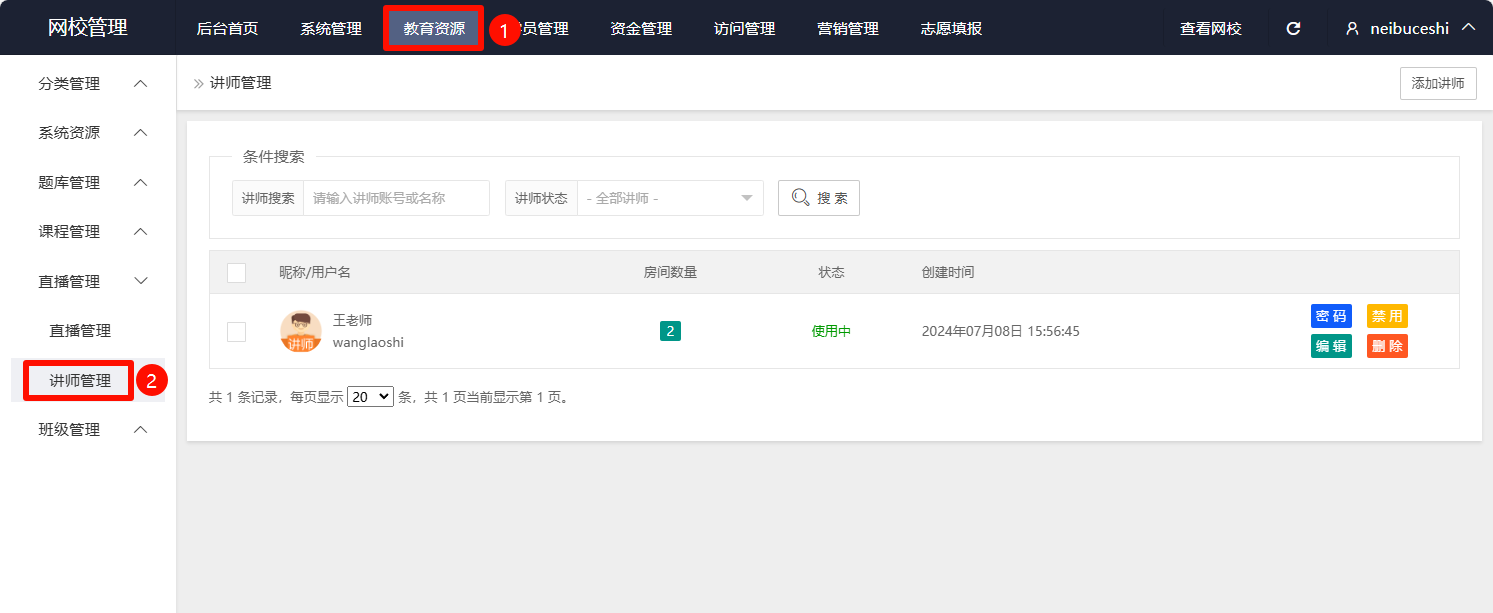Click the magnifier icon on the search button
Viewport: 1493px width, 613px height.
[x=800, y=197]
